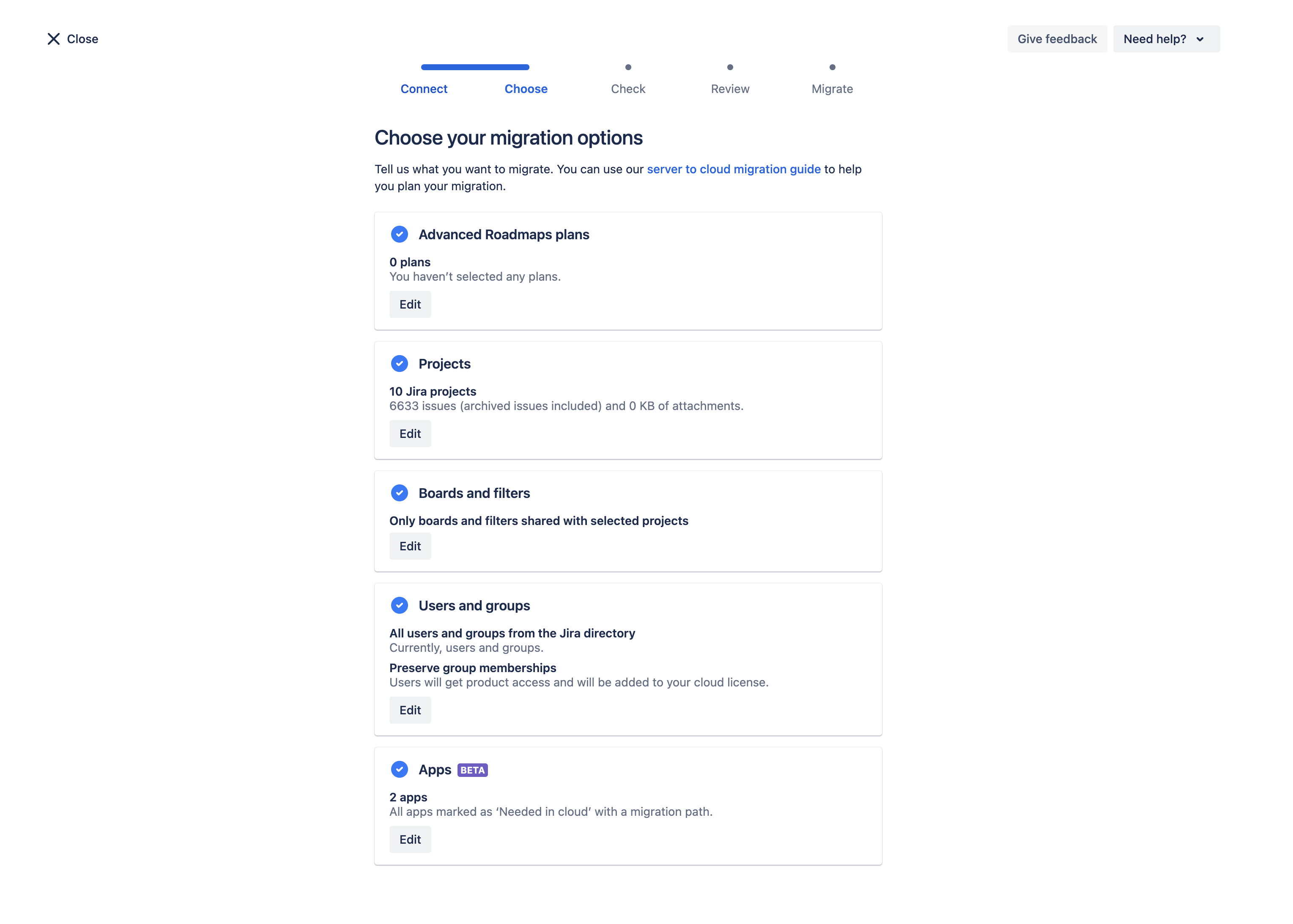
Task: Click Users and groups checkmark icon
Action: [x=400, y=605]
